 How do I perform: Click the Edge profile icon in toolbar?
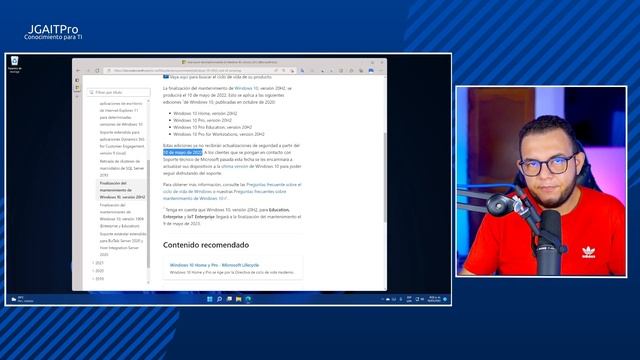point(371,71)
